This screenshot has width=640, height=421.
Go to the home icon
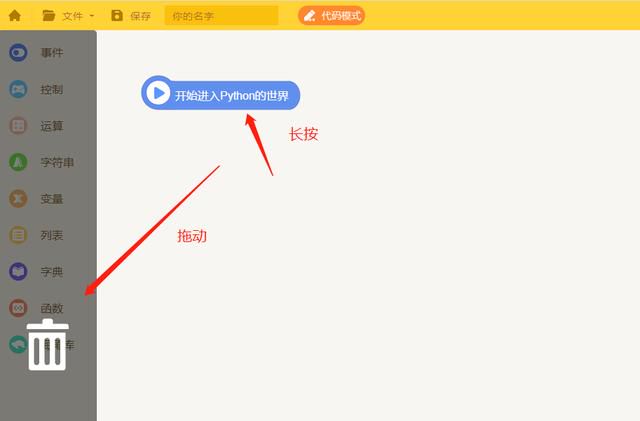15,16
